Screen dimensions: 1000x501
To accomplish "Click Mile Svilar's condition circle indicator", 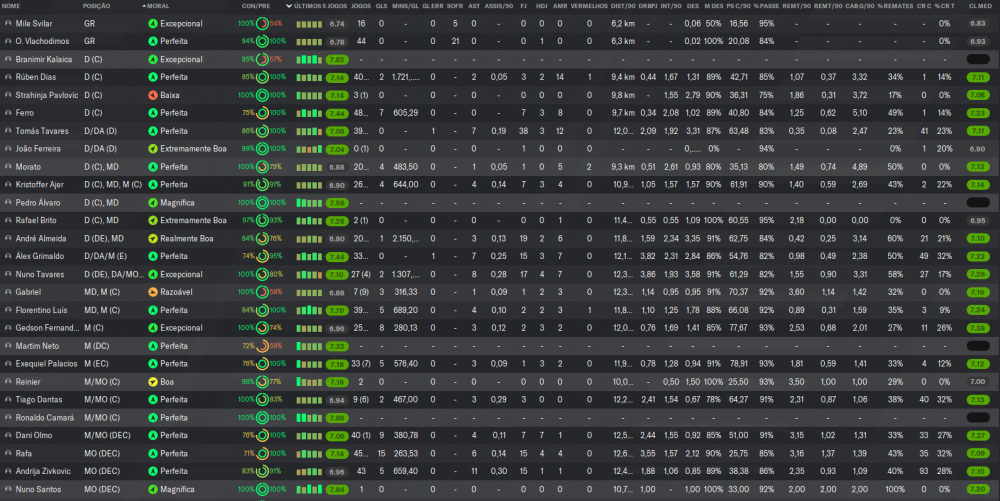I will (x=262, y=24).
